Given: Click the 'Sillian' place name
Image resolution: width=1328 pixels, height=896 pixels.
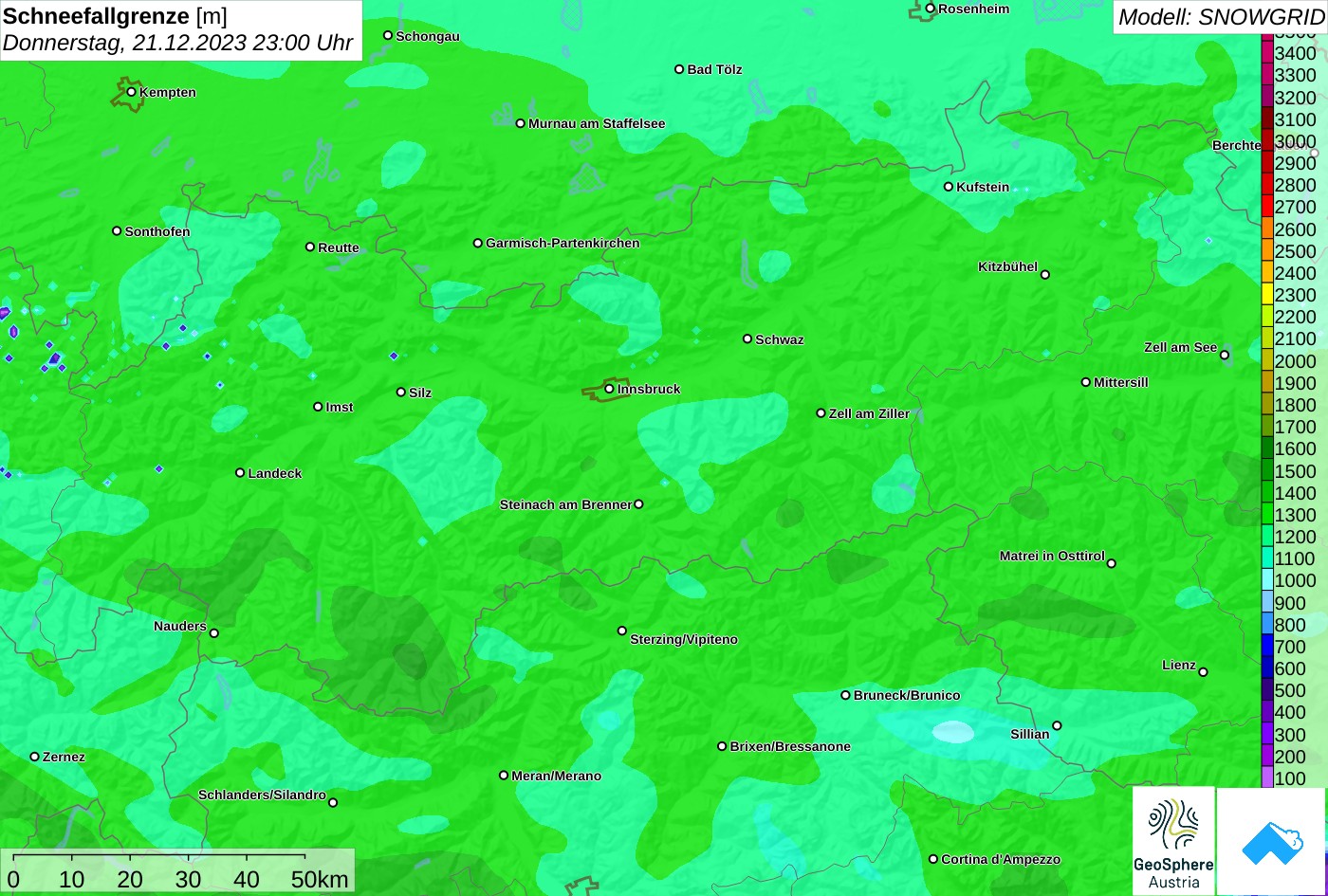Looking at the screenshot, I should pyautogui.click(x=1030, y=734).
